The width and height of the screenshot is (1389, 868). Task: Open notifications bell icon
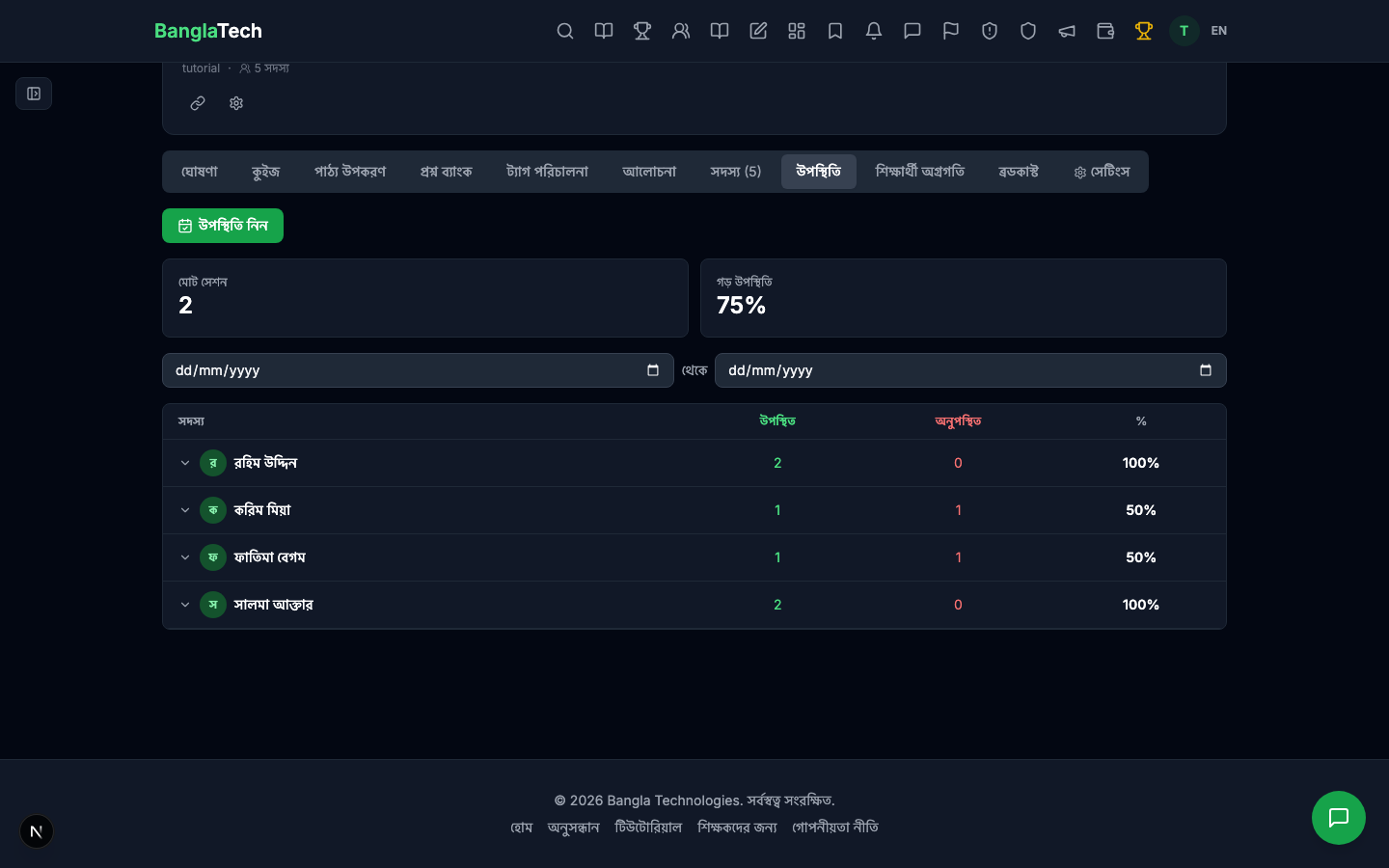[x=874, y=31]
